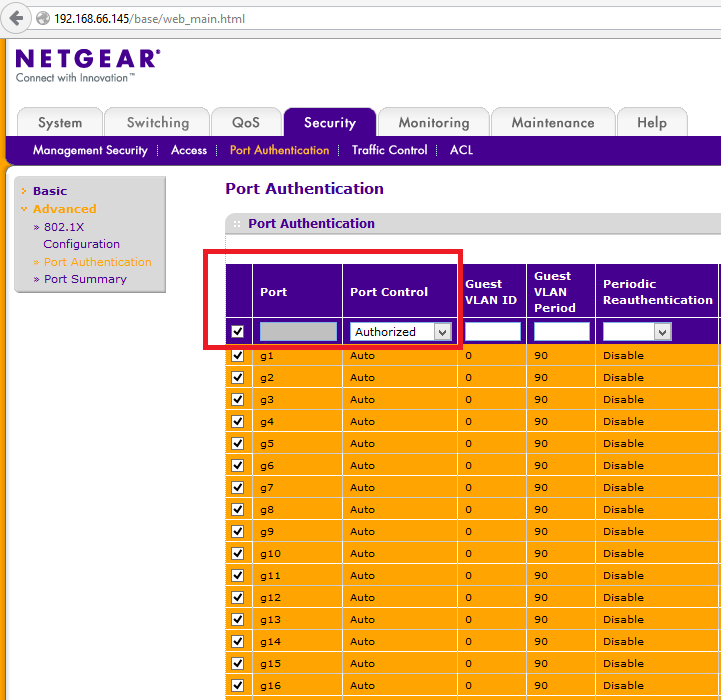Click the page globe icon in address bar
Viewport: 721px width, 700px height.
coord(42,19)
